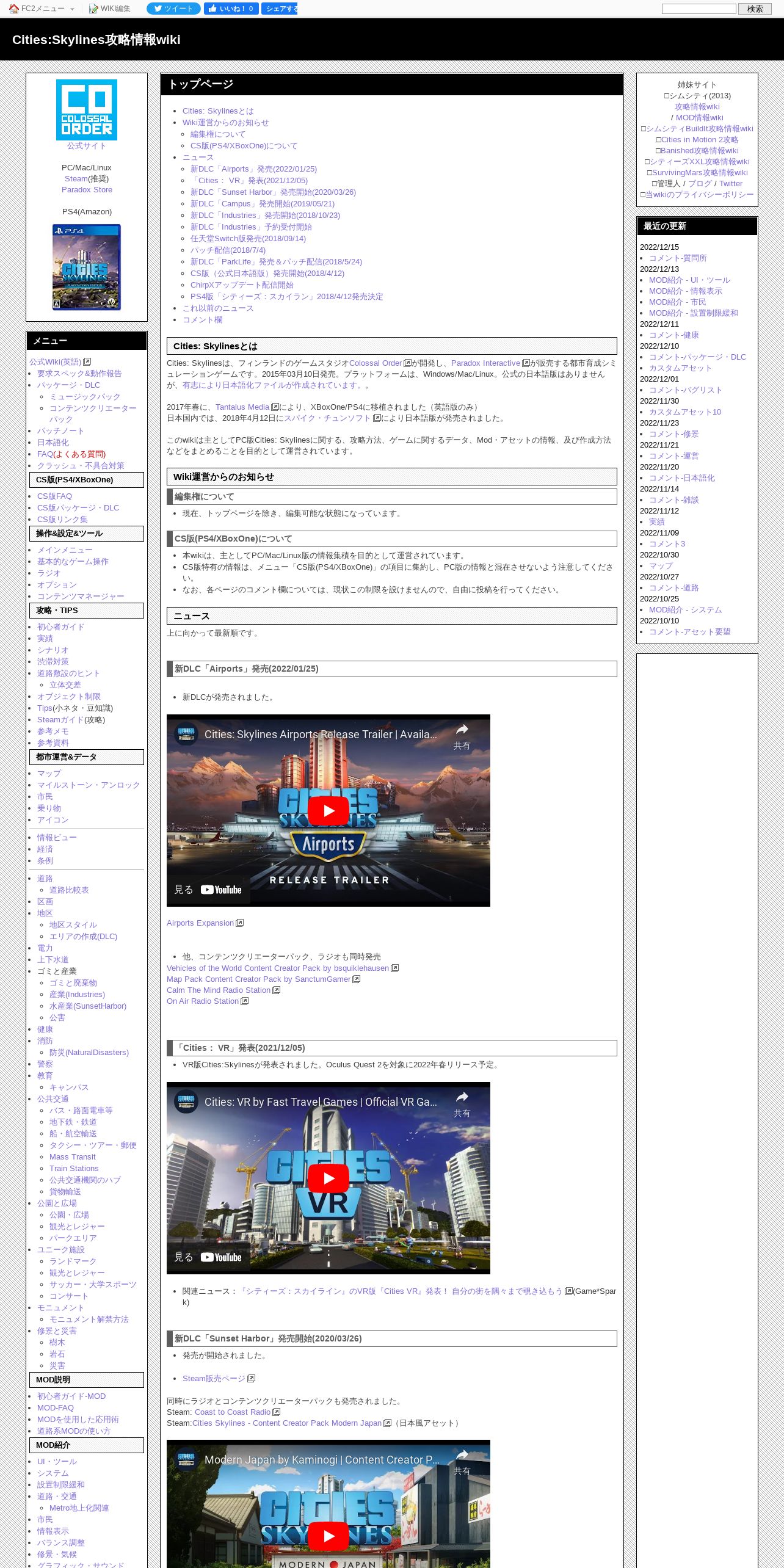
Task: Open Airports Expansion link
Action: point(200,923)
